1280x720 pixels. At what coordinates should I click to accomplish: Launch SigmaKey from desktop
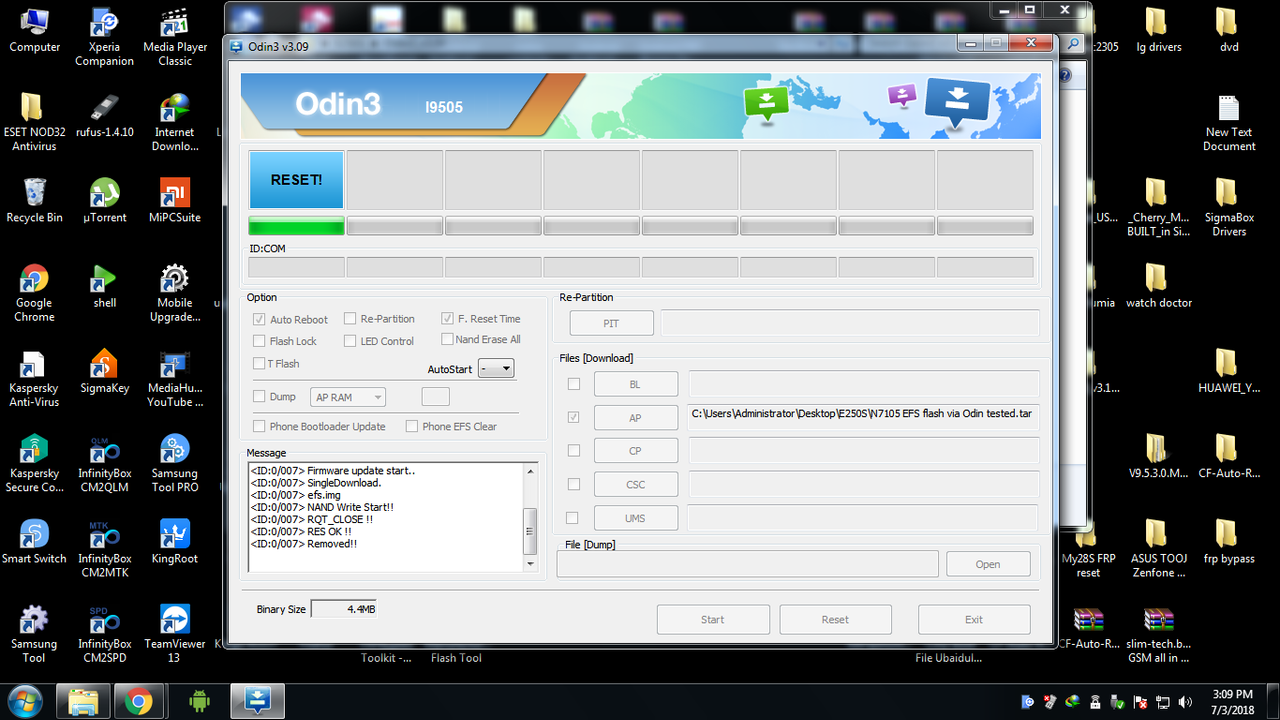[x=104, y=371]
